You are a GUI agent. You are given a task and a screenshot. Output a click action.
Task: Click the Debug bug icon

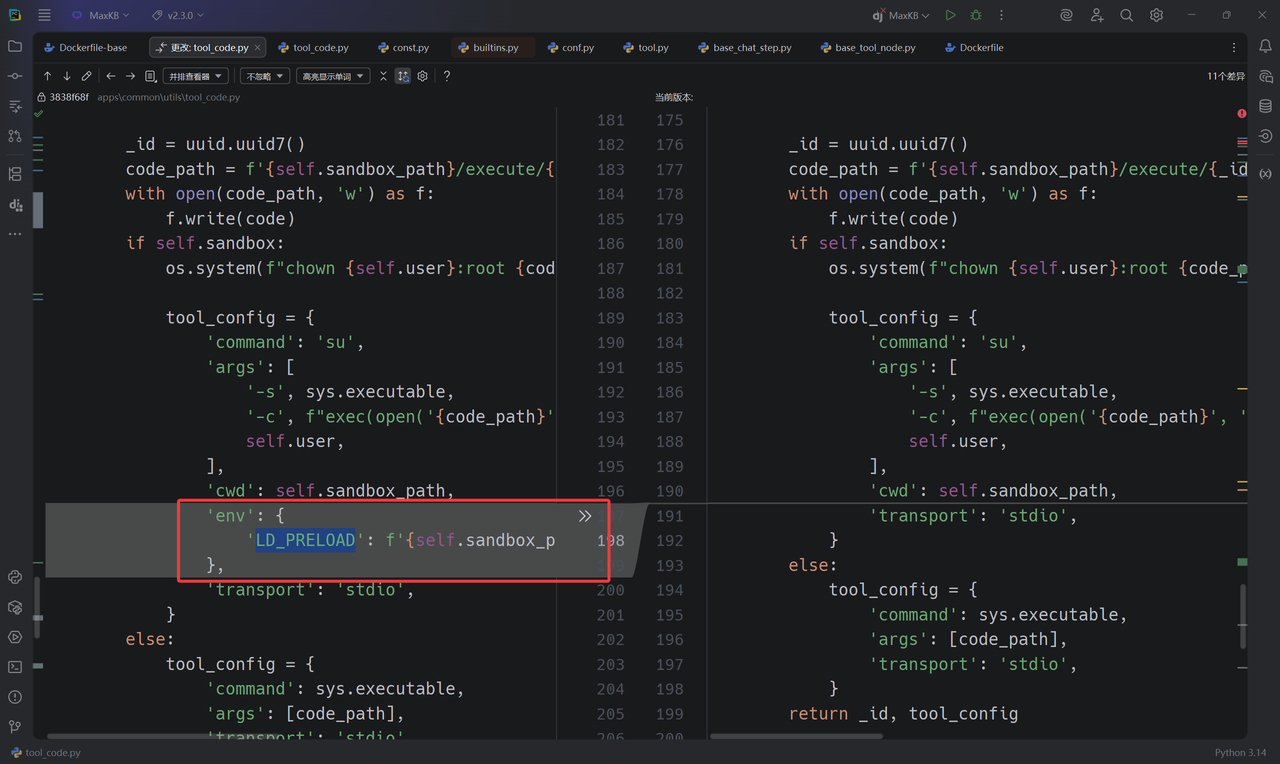pos(976,15)
